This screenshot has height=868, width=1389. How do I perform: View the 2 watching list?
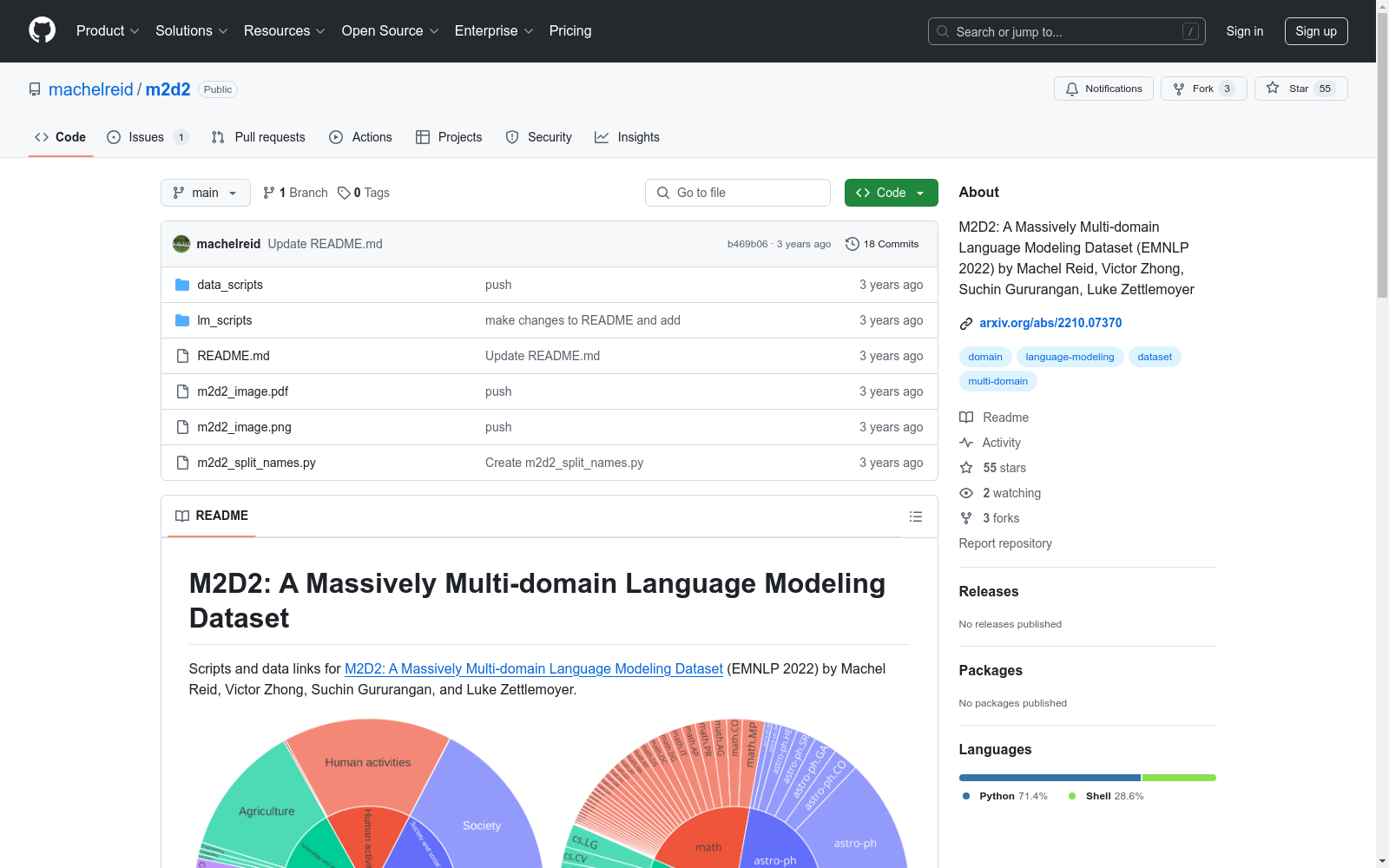[x=1001, y=493]
